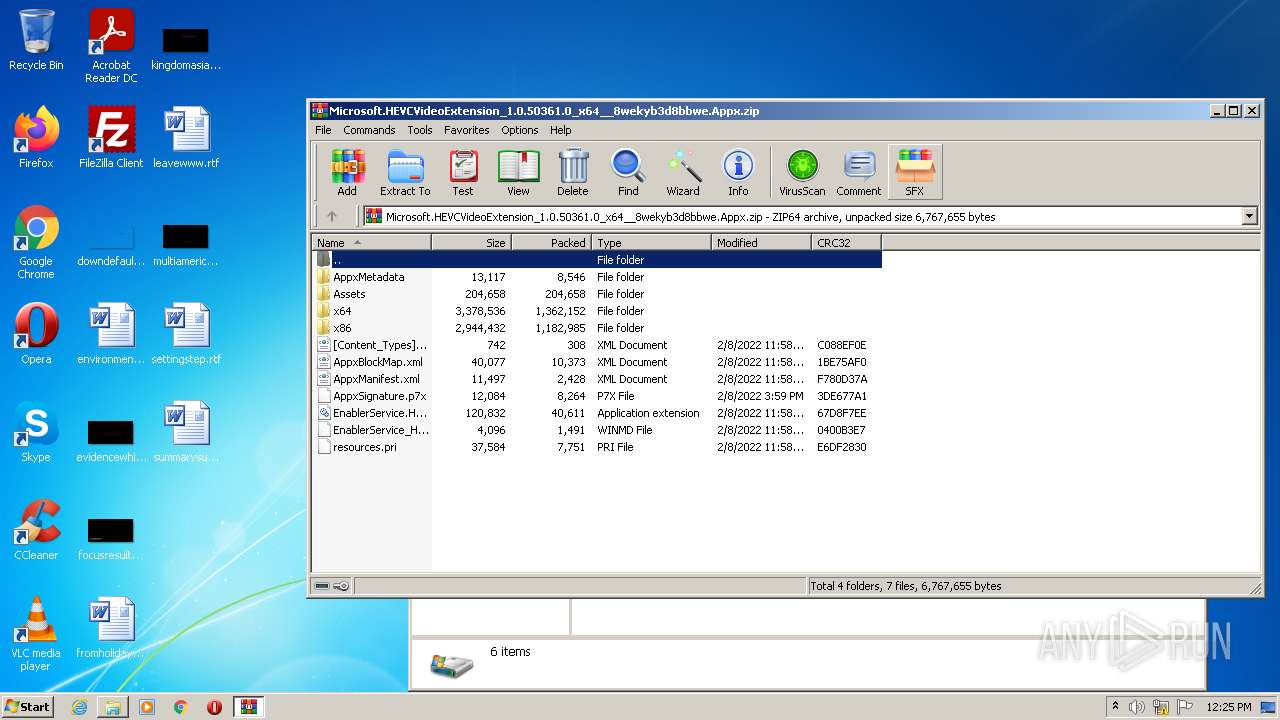Sort by Size column header
This screenshot has height=720, width=1280.
coord(472,242)
